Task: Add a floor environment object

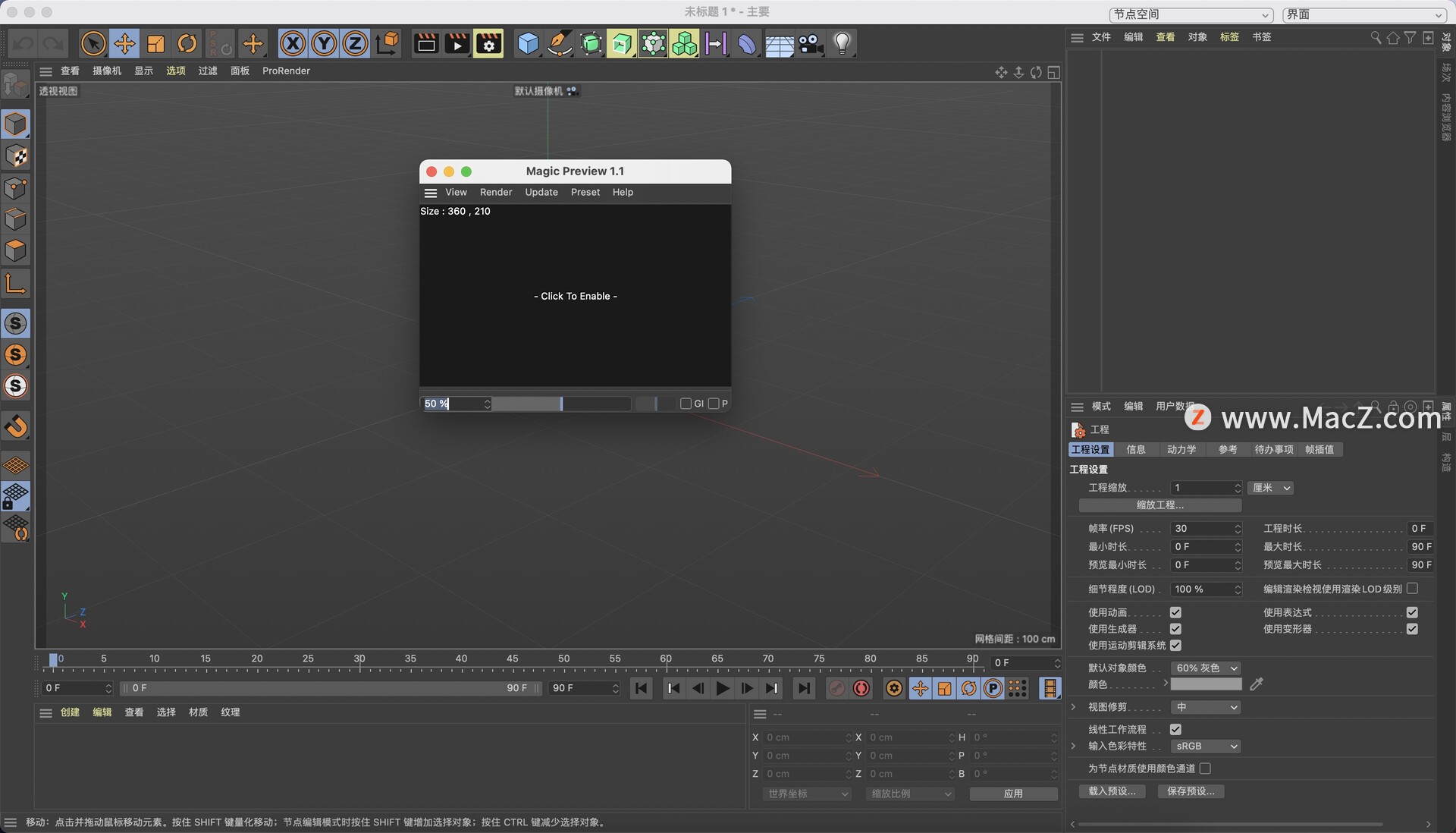Action: click(779, 43)
